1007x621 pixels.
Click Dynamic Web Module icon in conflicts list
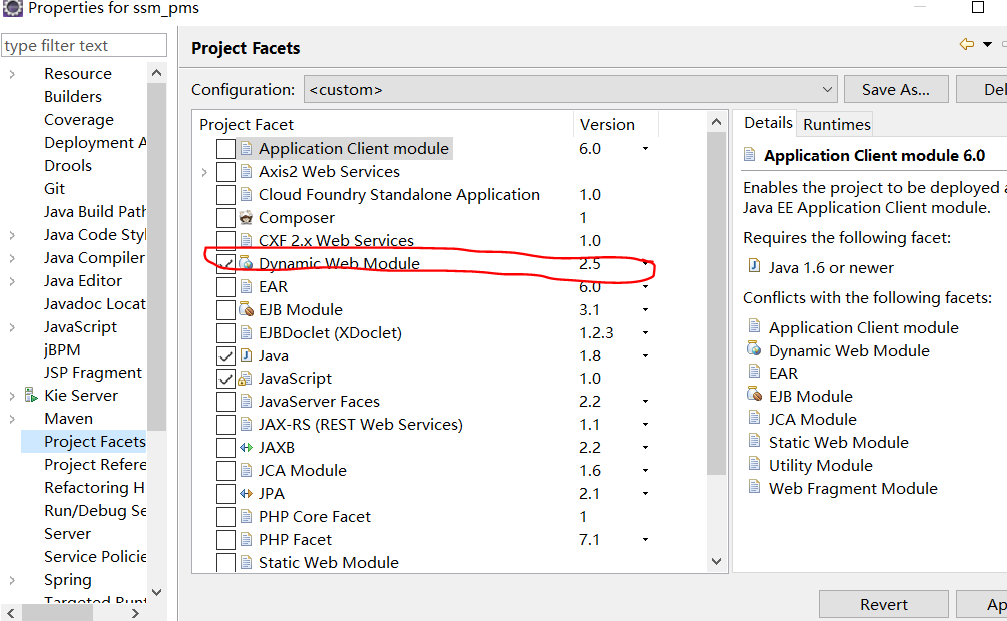tap(754, 349)
